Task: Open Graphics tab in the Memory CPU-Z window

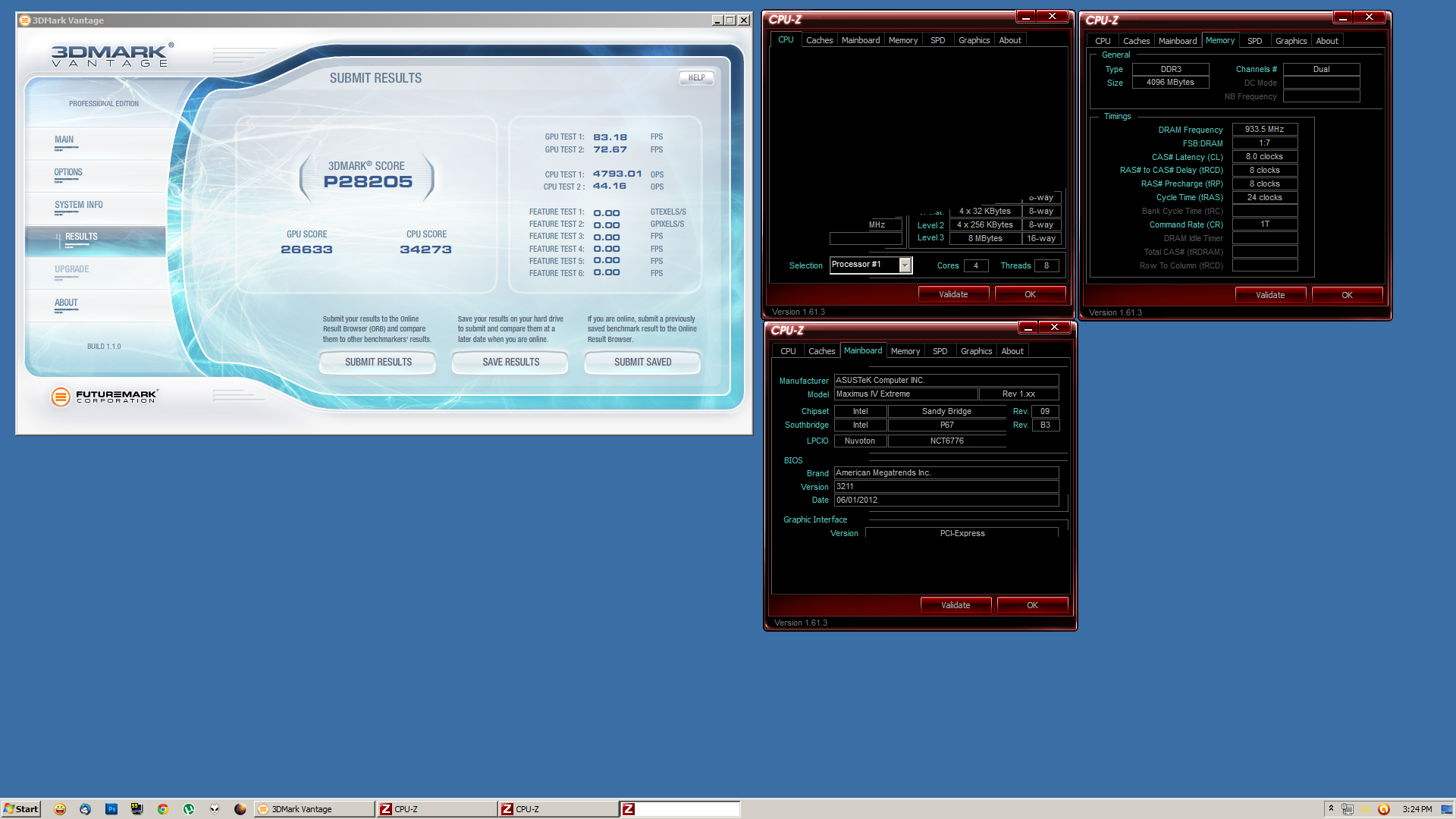Action: tap(1291, 41)
